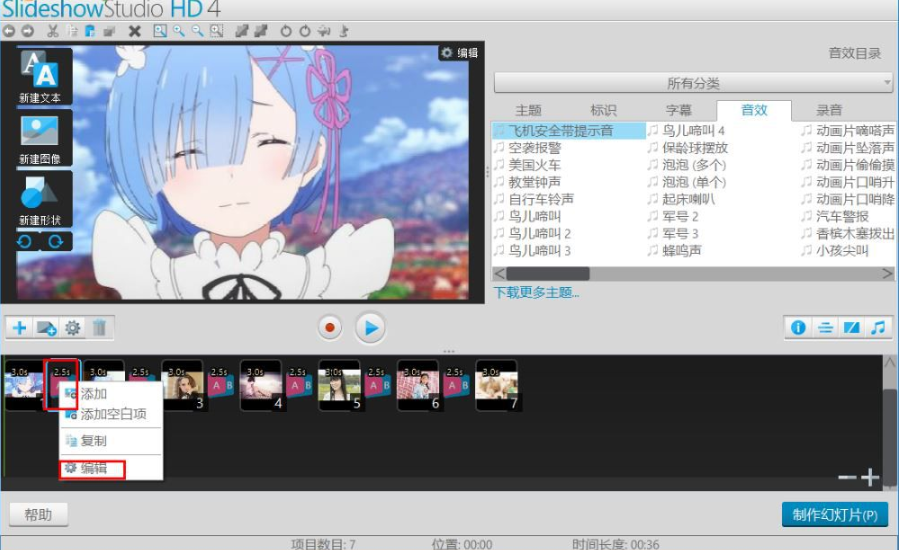The image size is (899, 550).
Task: Select sound effect 飞机安全带提示音
Action: pos(569,131)
